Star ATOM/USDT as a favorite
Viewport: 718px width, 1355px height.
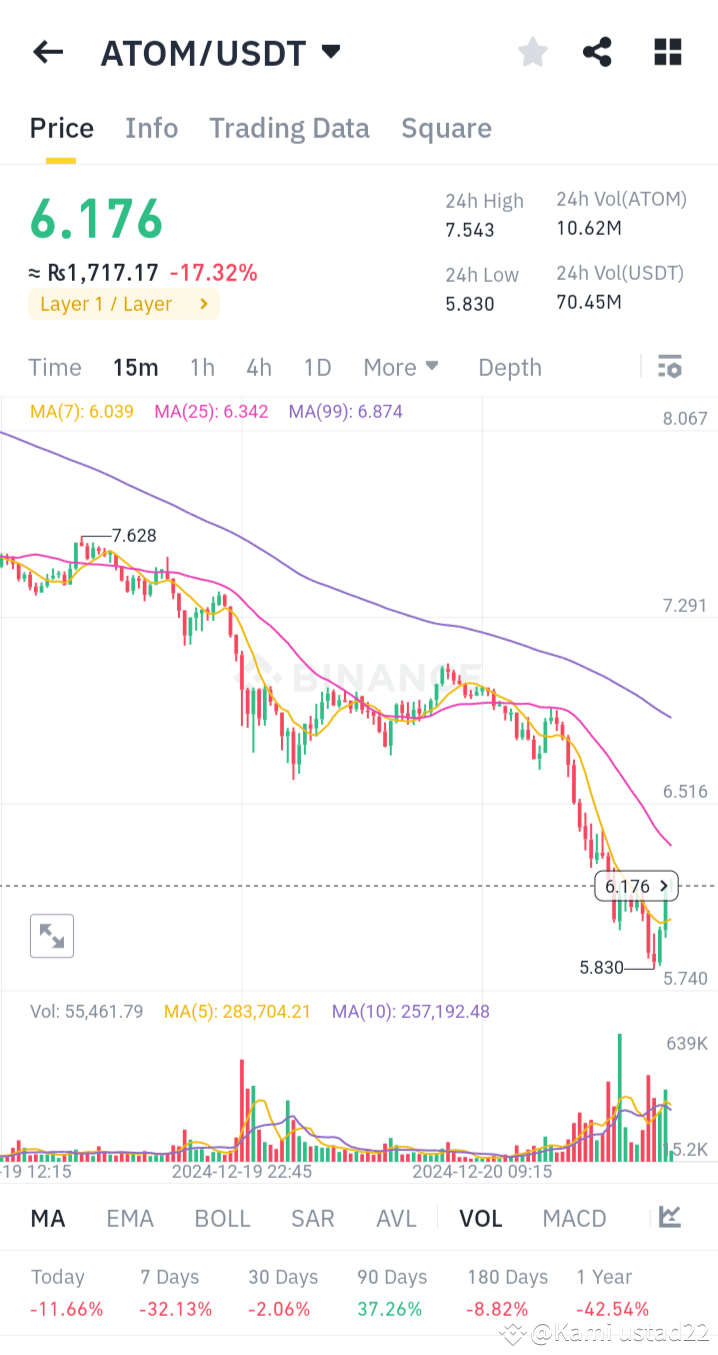532,52
